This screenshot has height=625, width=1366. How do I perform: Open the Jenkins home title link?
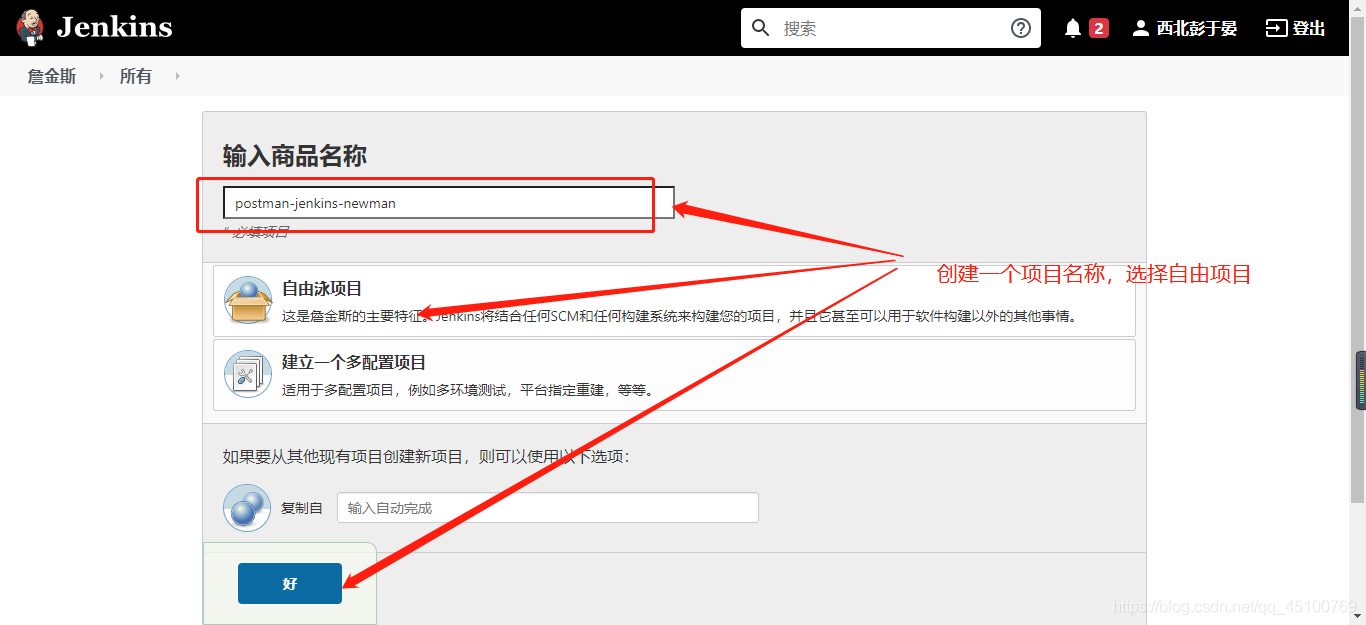(x=114, y=28)
